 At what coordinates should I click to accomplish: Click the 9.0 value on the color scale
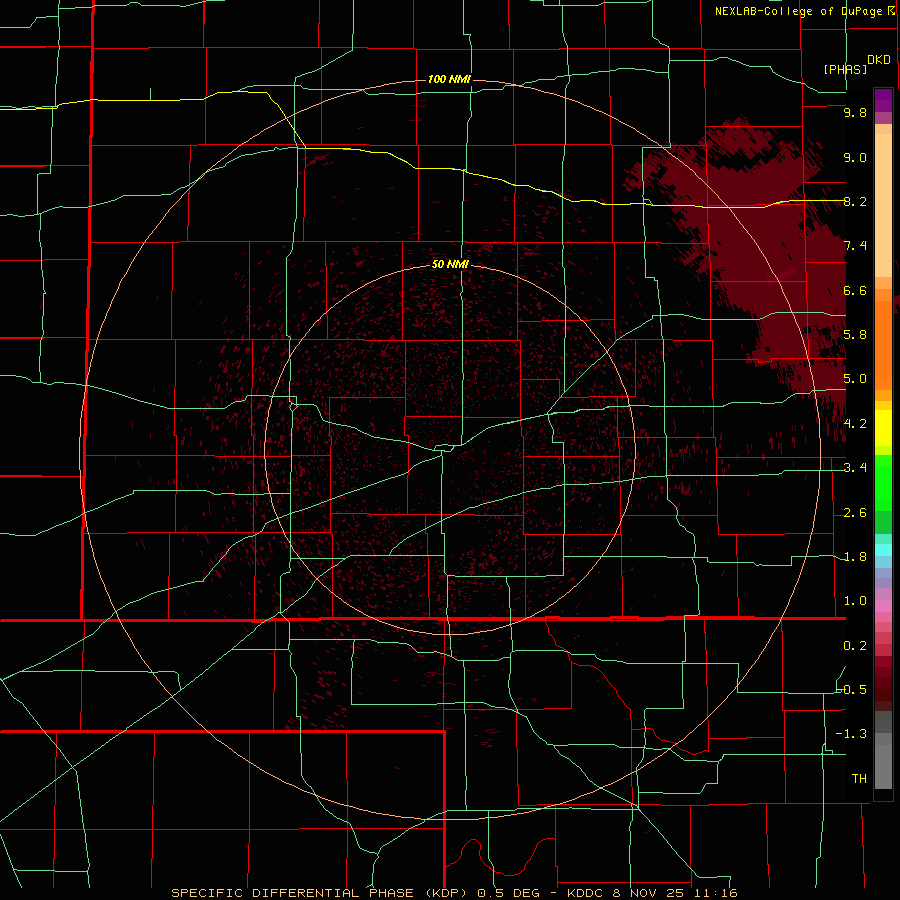(x=855, y=157)
